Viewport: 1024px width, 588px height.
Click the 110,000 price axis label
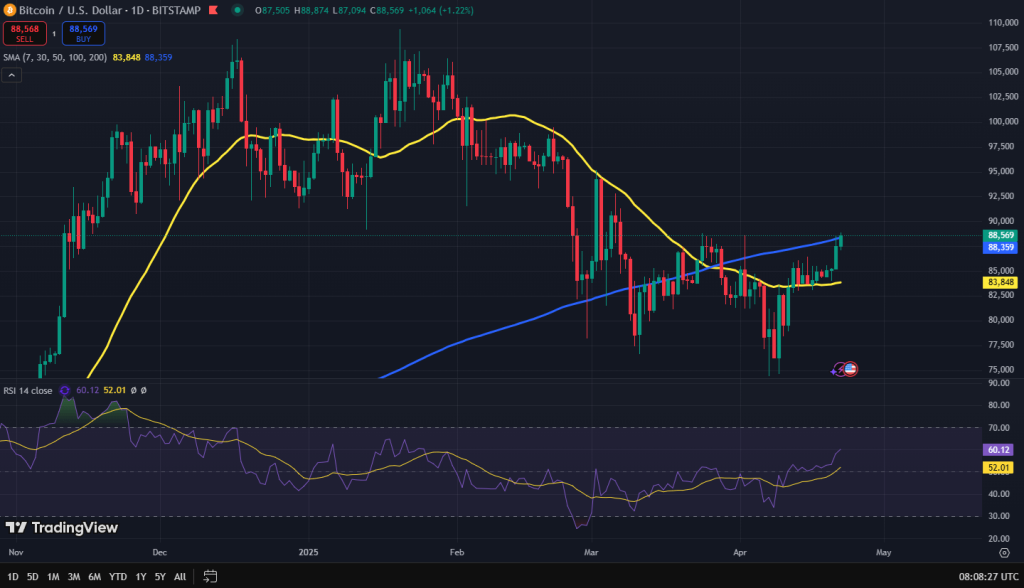[1003, 22]
